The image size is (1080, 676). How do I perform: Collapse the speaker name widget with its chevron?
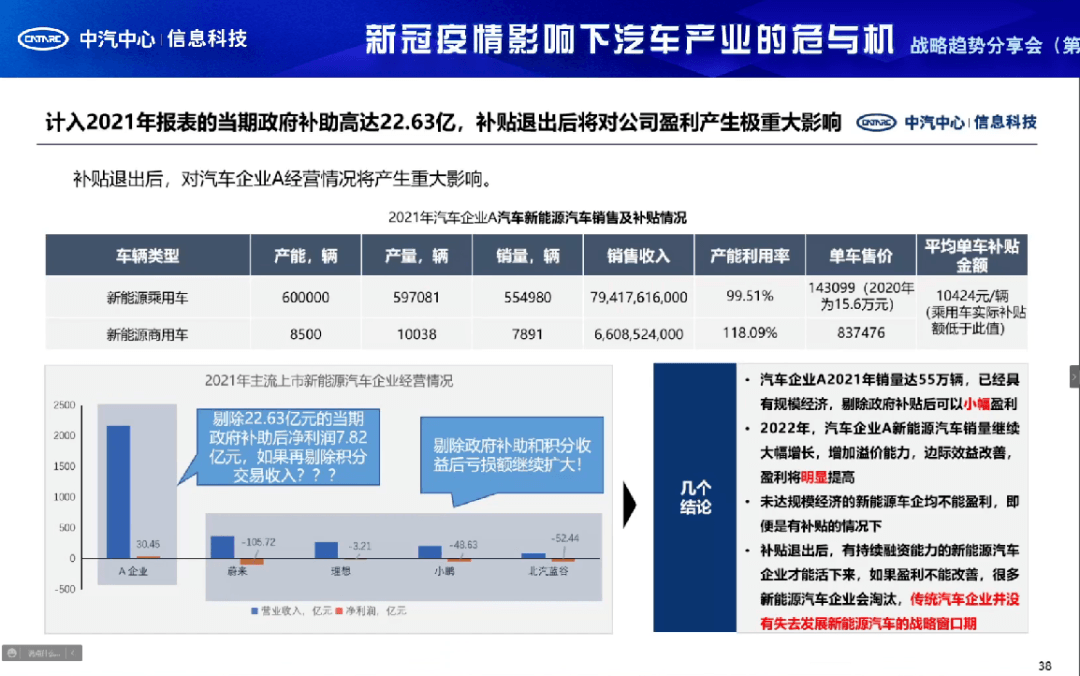click(x=73, y=653)
